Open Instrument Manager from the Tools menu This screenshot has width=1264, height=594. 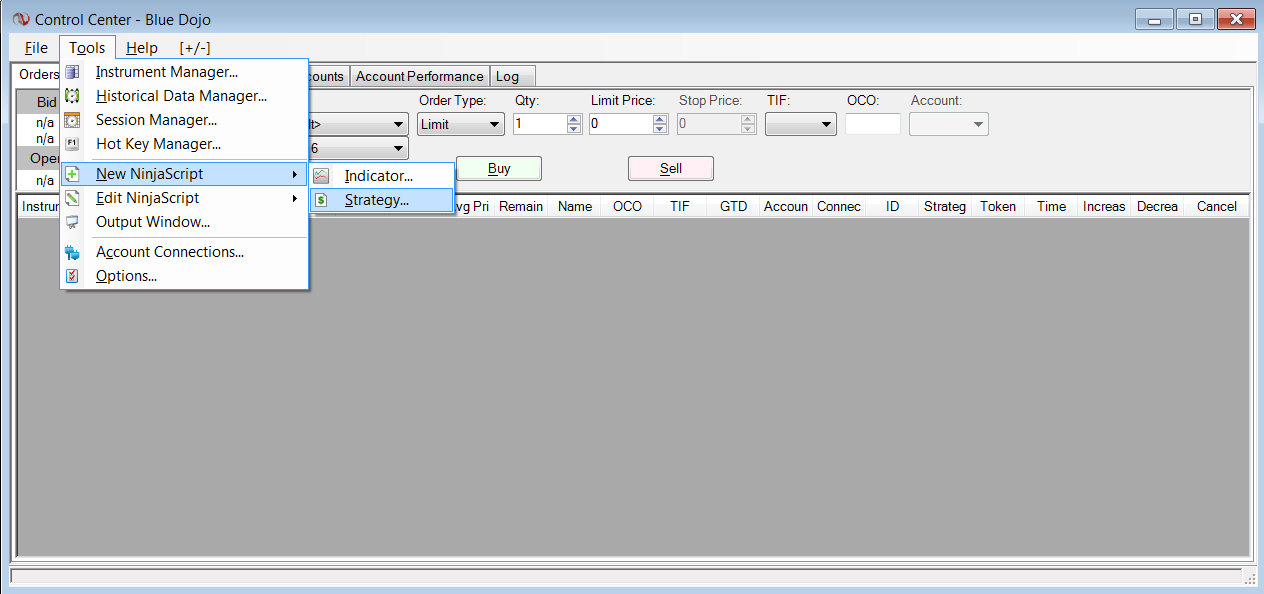coord(185,72)
